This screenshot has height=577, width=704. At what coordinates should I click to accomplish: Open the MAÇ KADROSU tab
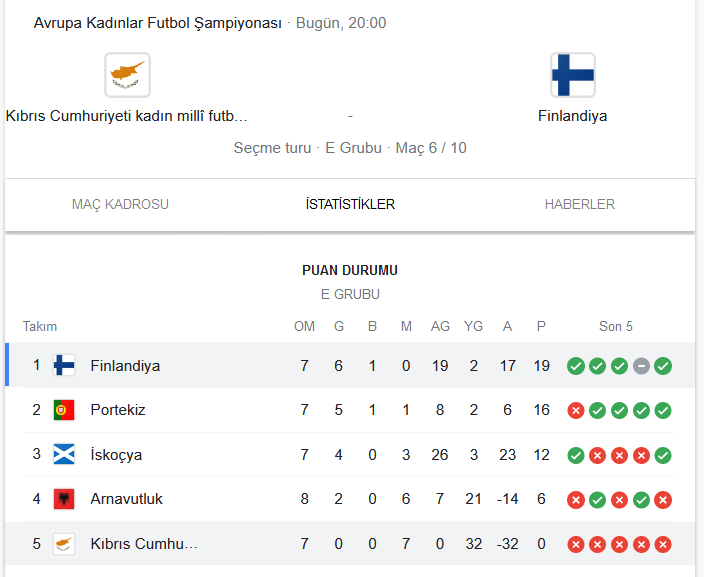(120, 204)
